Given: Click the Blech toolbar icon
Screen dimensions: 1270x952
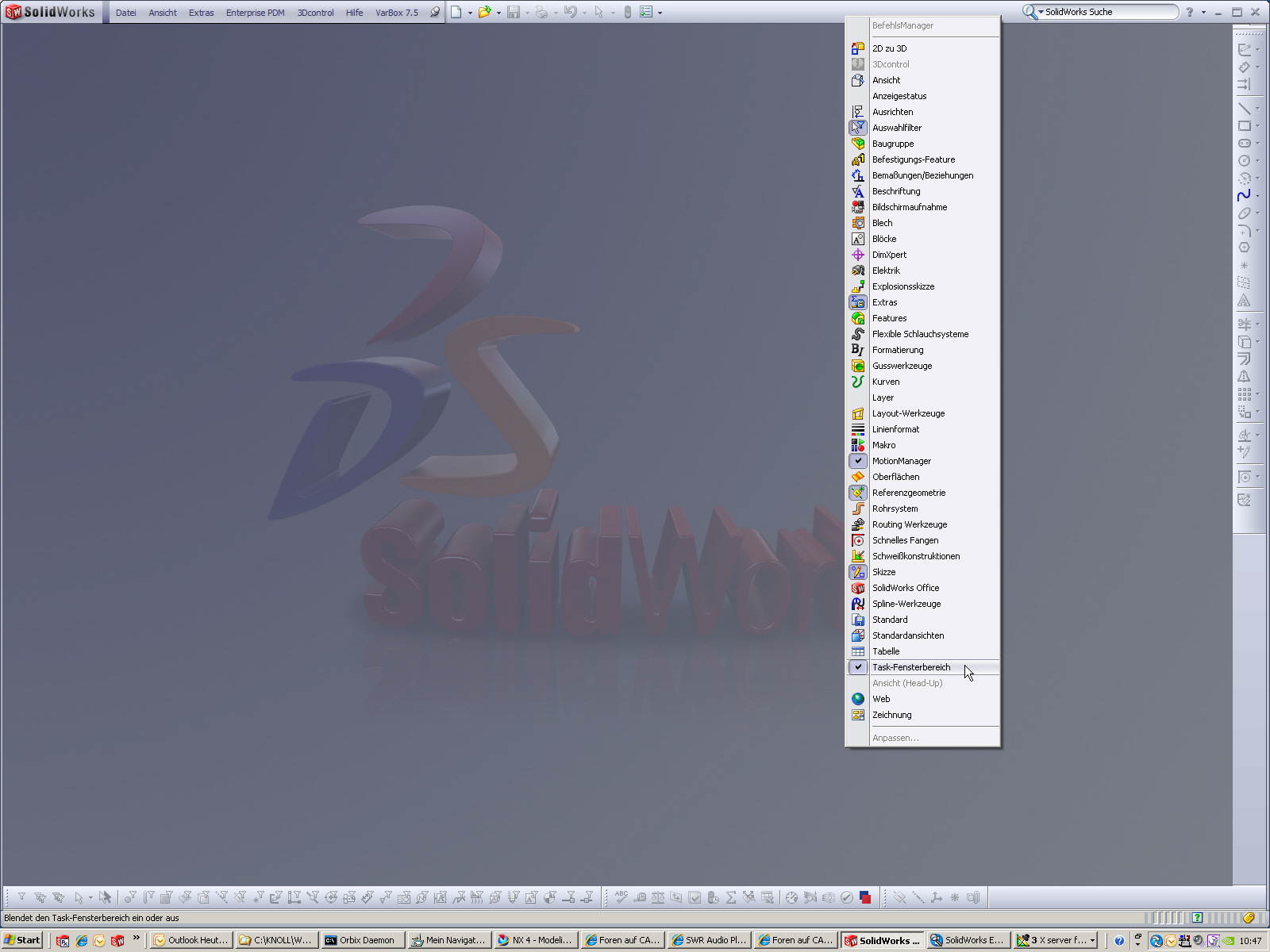Looking at the screenshot, I should pos(858,223).
